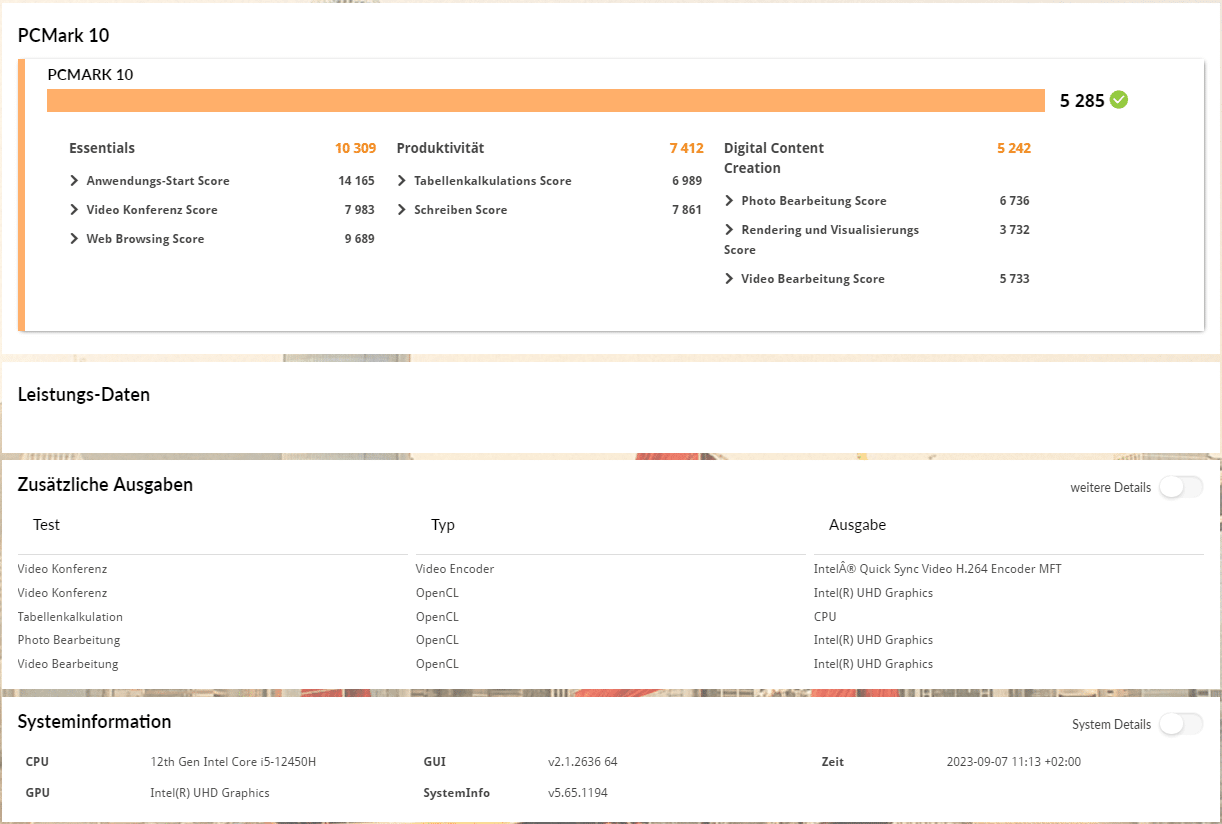This screenshot has width=1222, height=824.
Task: Select the Produktivität section heading
Action: coord(440,148)
